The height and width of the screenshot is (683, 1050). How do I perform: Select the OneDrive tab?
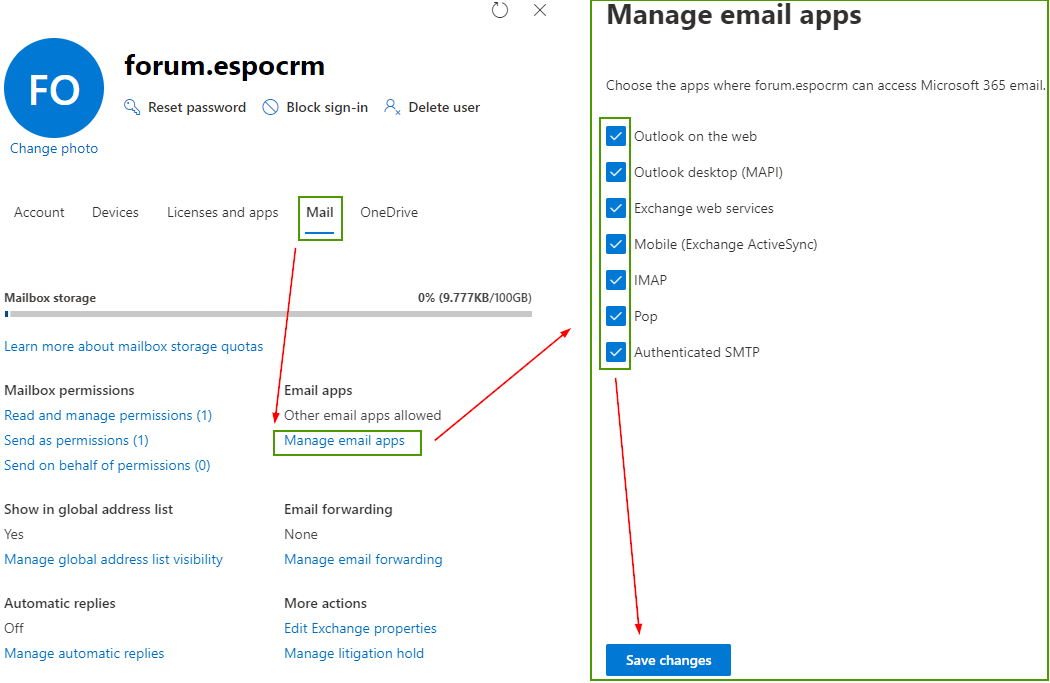click(389, 212)
